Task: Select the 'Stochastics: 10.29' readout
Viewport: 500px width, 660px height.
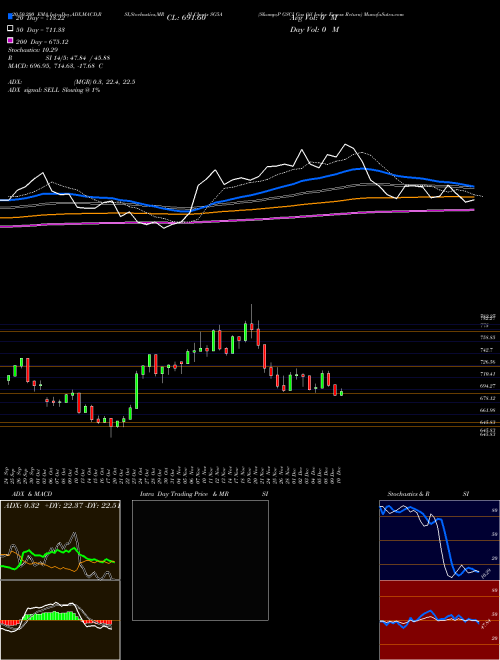Action: point(33,50)
